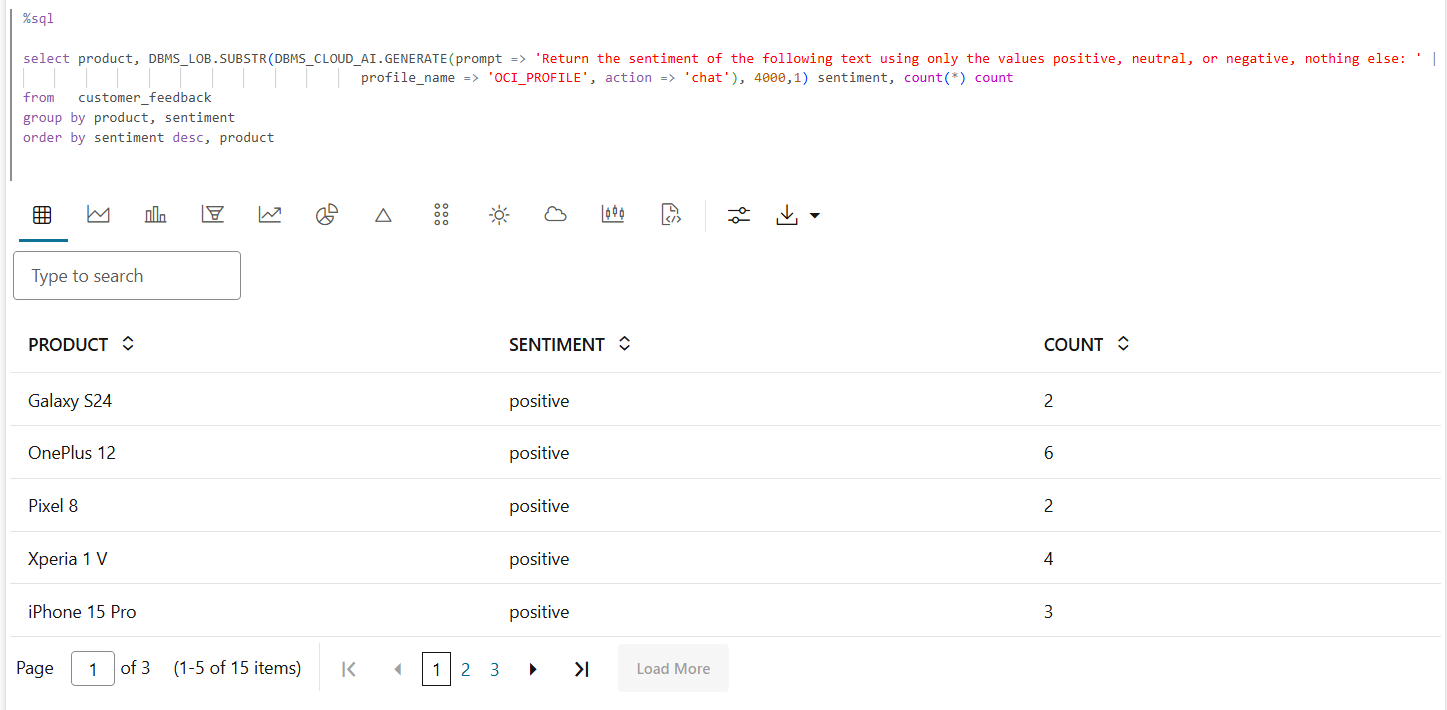Focus the Type to search field
The image size is (1447, 710).
click(127, 276)
